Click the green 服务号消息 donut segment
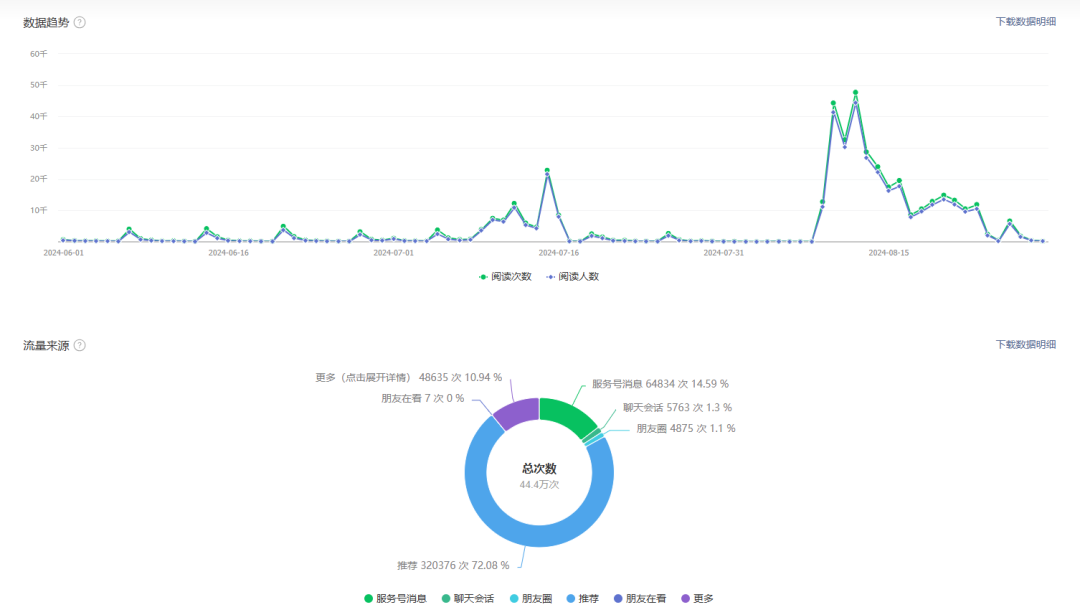This screenshot has height=615, width=1080. (566, 413)
